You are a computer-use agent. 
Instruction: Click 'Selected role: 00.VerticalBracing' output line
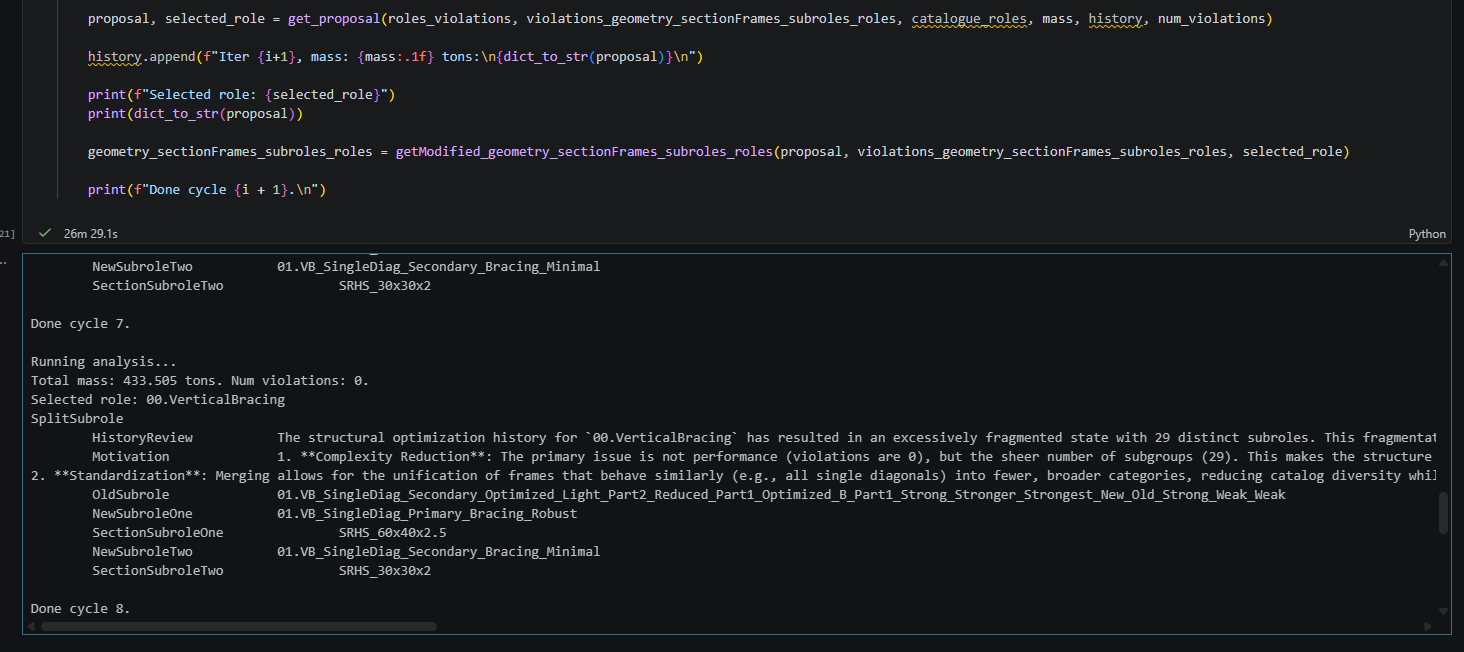tap(158, 400)
